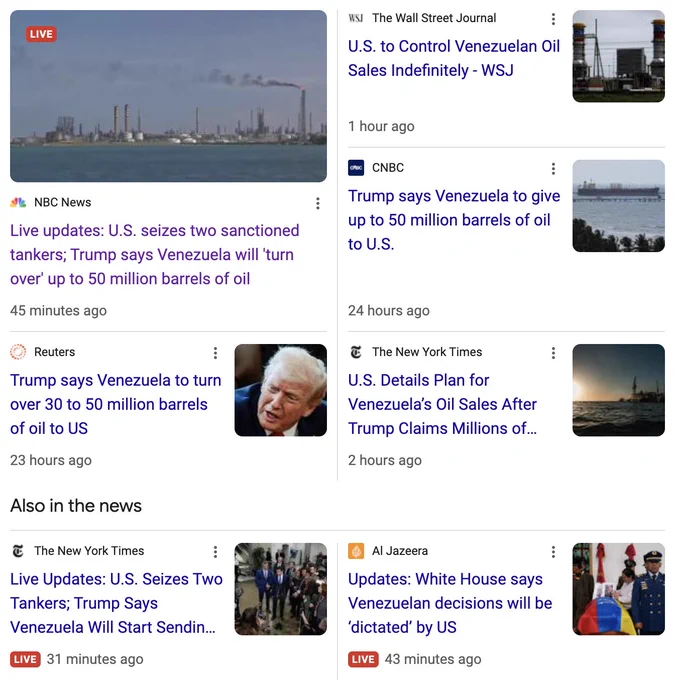Viewport: 675px width, 680px height.
Task: Click the WSJ power plant thumbnail
Action: pyautogui.click(x=619, y=56)
